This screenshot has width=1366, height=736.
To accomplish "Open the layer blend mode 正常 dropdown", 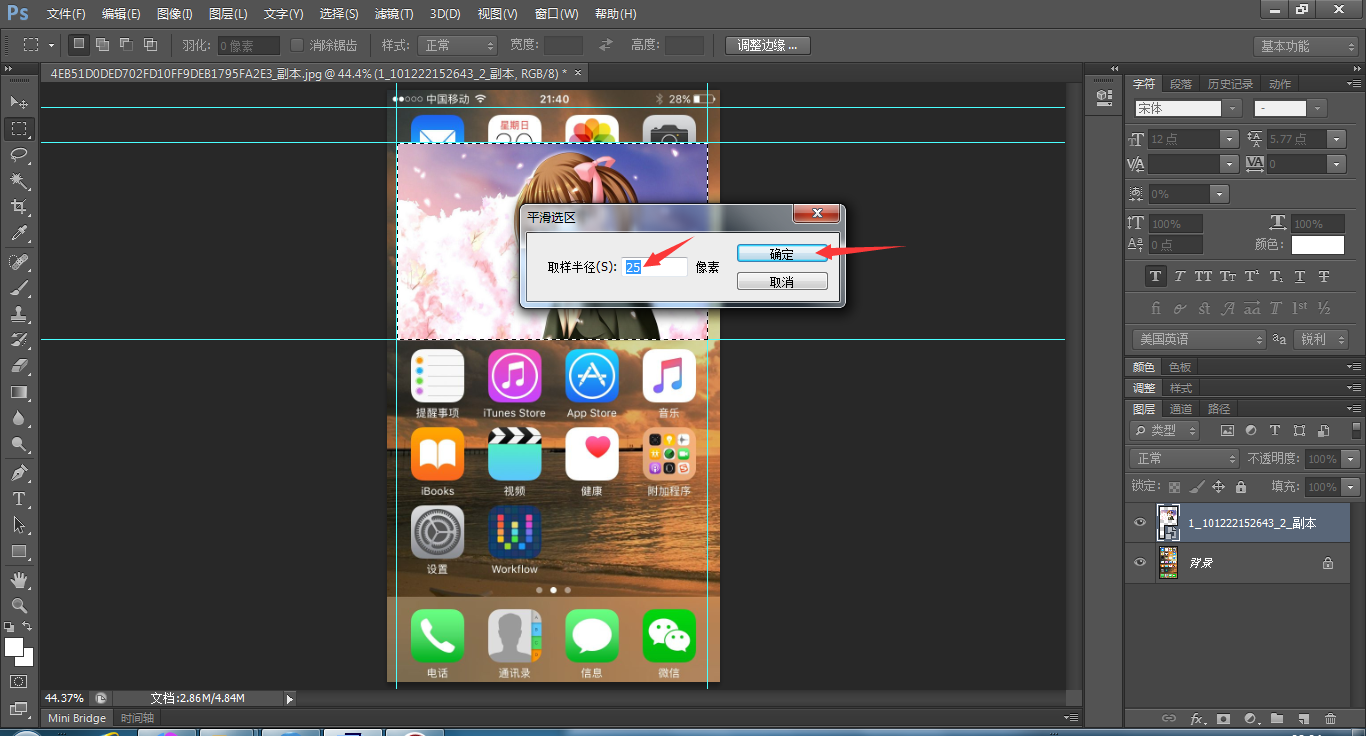I will pos(1184,458).
